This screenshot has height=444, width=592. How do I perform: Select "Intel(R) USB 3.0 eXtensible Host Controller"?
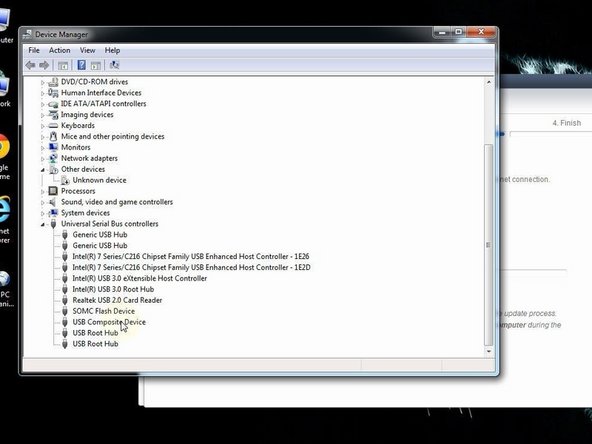(140, 278)
